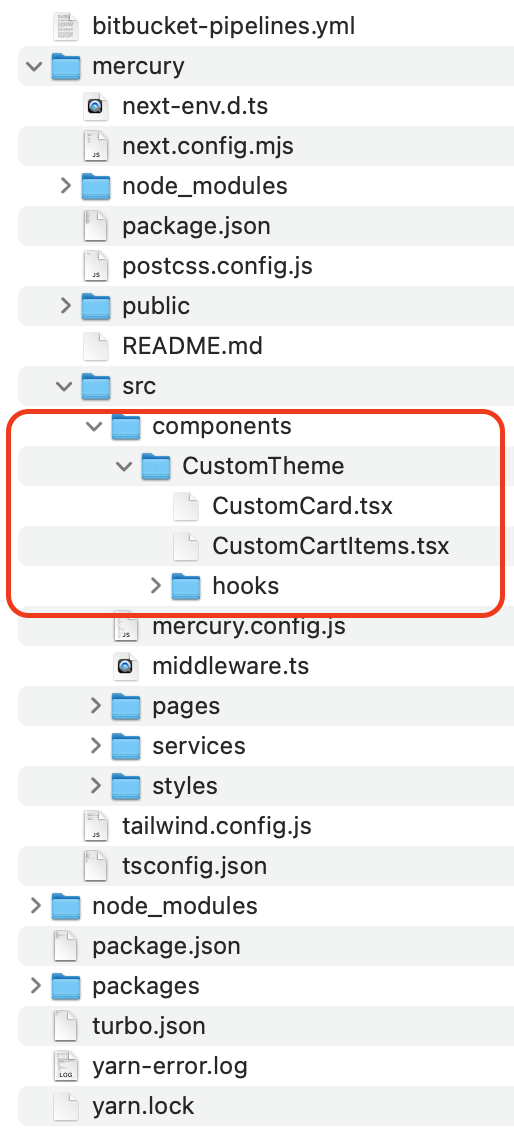The image size is (514, 1140).
Task: Select CustomCartItems.tsx file
Action: click(331, 546)
